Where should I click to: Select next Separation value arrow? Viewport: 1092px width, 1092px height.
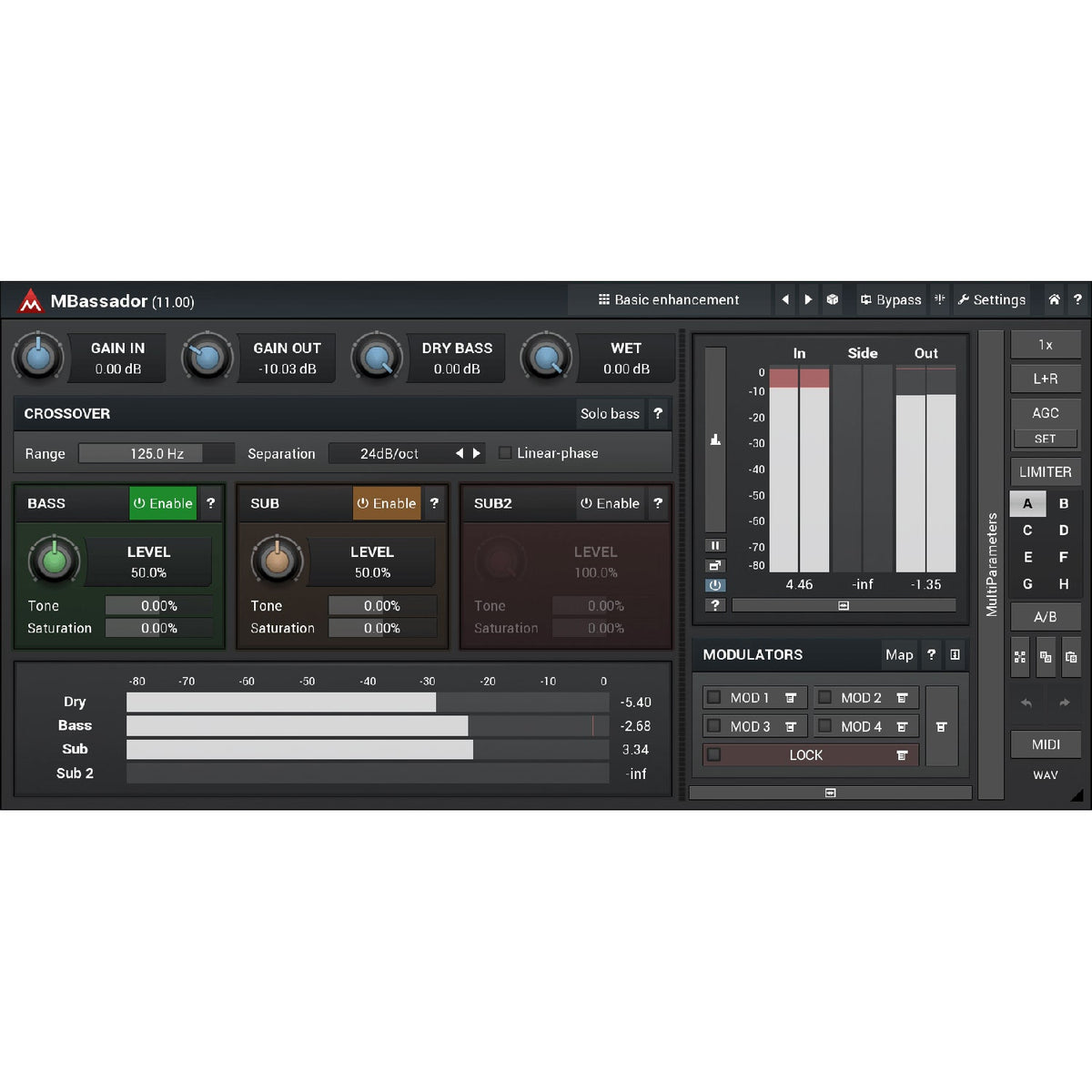476,453
